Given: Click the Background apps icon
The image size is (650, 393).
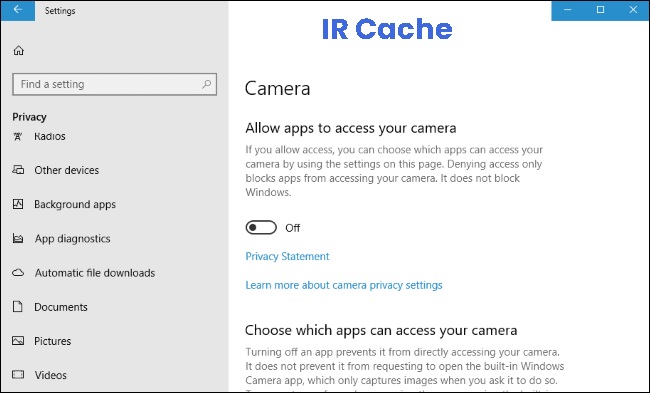Looking at the screenshot, I should coord(18,204).
